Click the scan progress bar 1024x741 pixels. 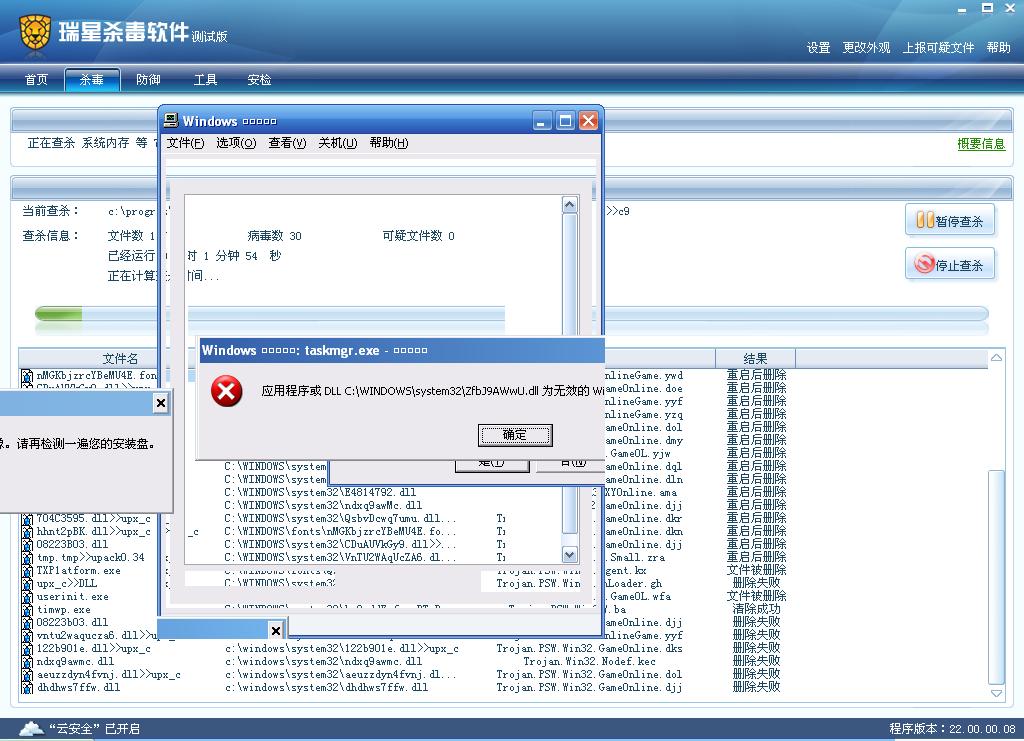[x=511, y=315]
